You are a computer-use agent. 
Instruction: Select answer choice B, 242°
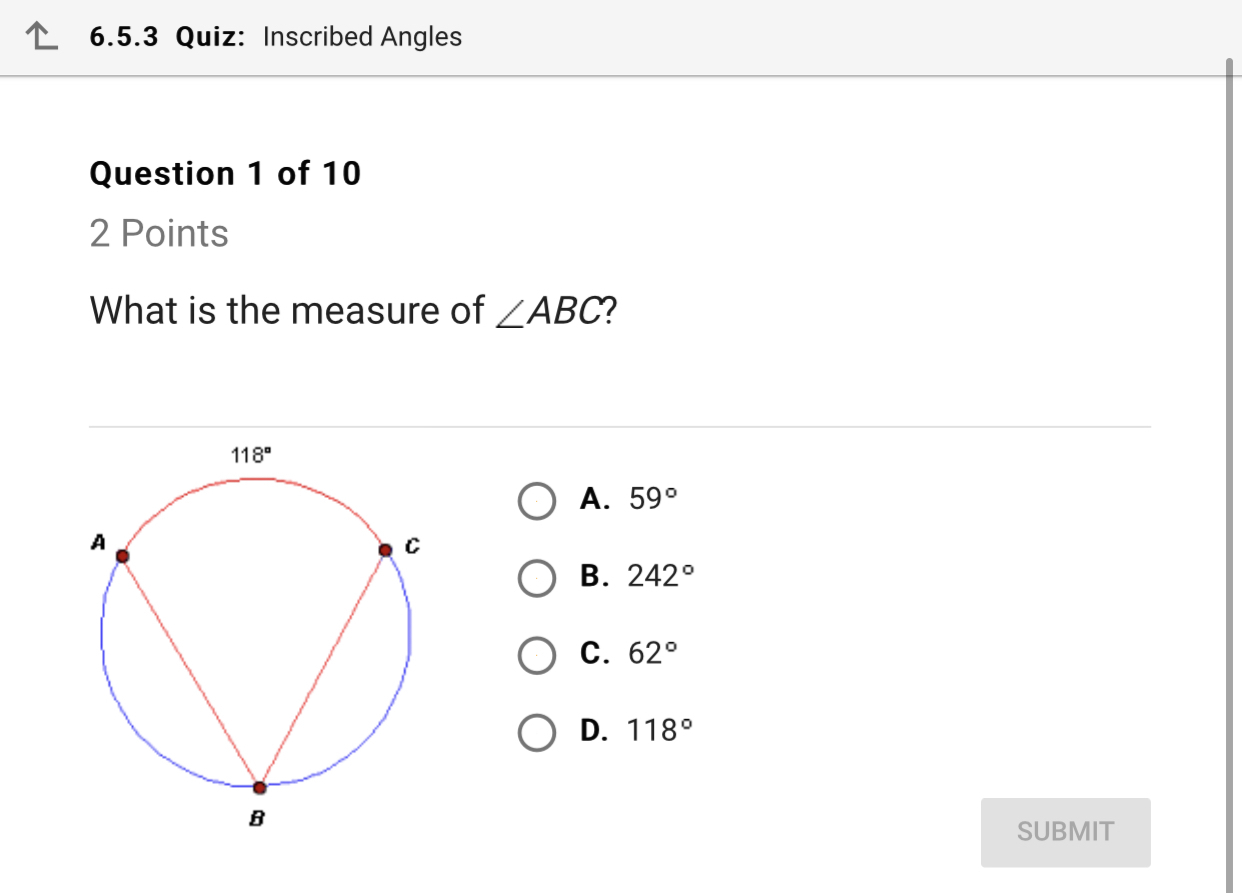[537, 578]
